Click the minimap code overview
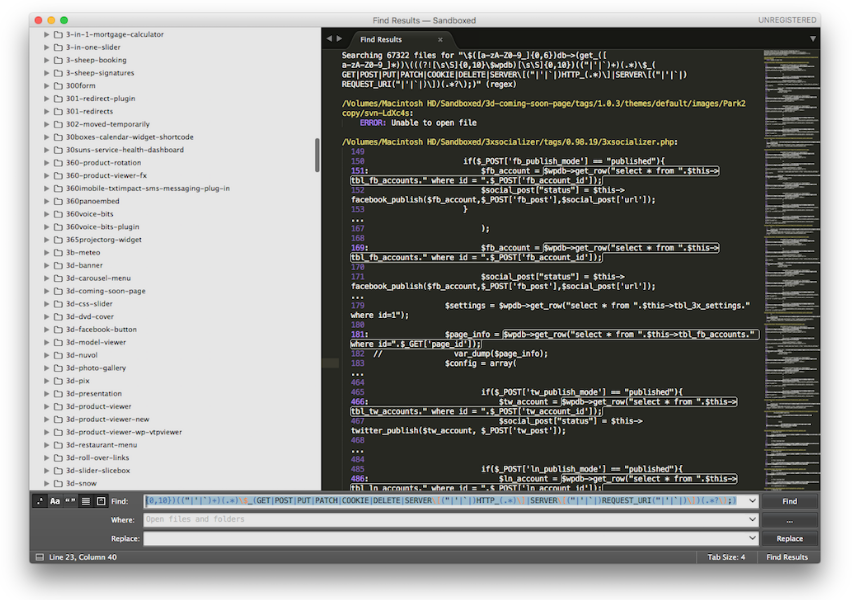The width and height of the screenshot is (867, 600). pyautogui.click(x=791, y=269)
